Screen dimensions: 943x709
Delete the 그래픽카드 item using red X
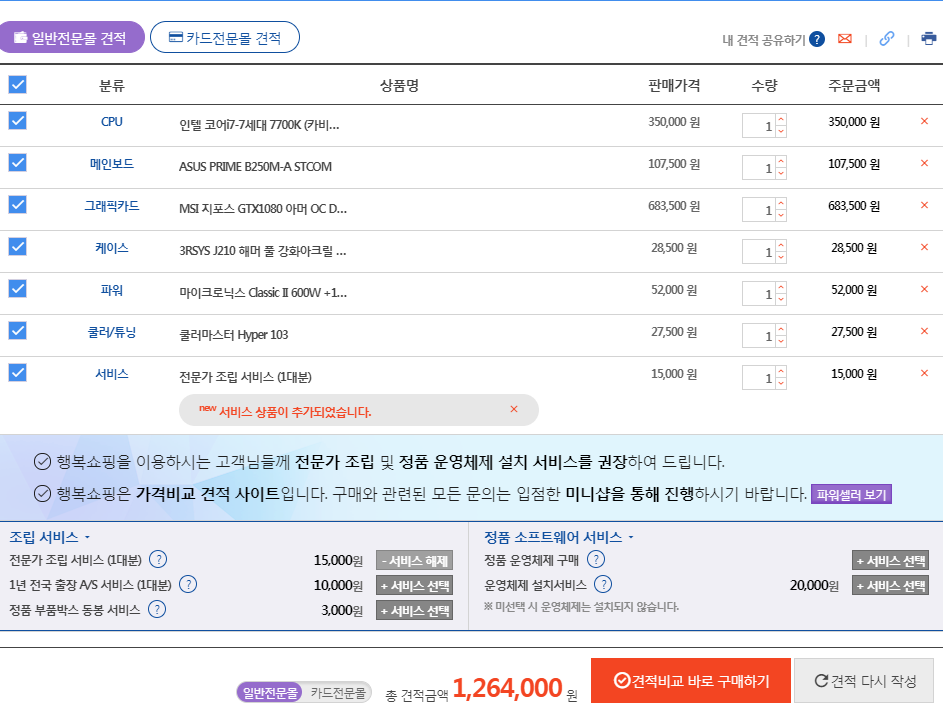coord(924,206)
